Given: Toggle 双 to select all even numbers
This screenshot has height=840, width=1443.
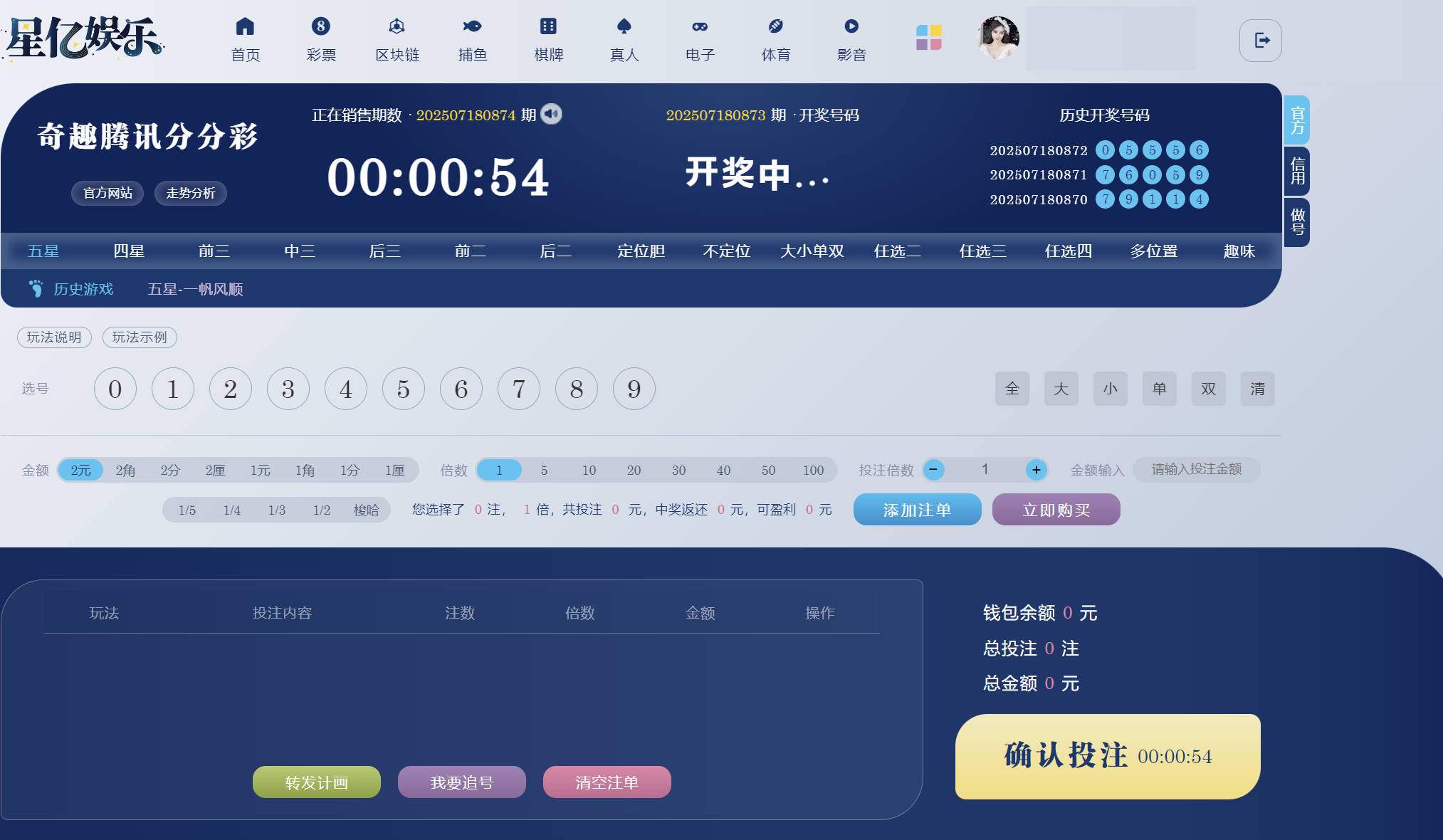Looking at the screenshot, I should [1208, 389].
